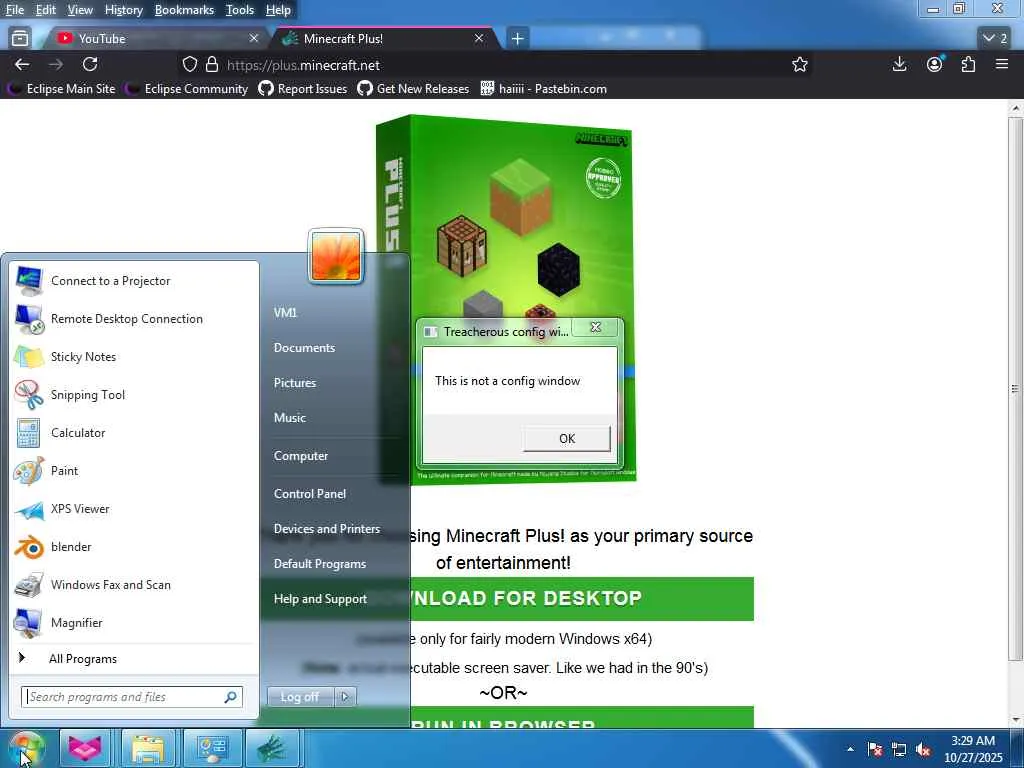Launch Calculator from Start menu
The image size is (1024, 768).
click(x=134, y=432)
